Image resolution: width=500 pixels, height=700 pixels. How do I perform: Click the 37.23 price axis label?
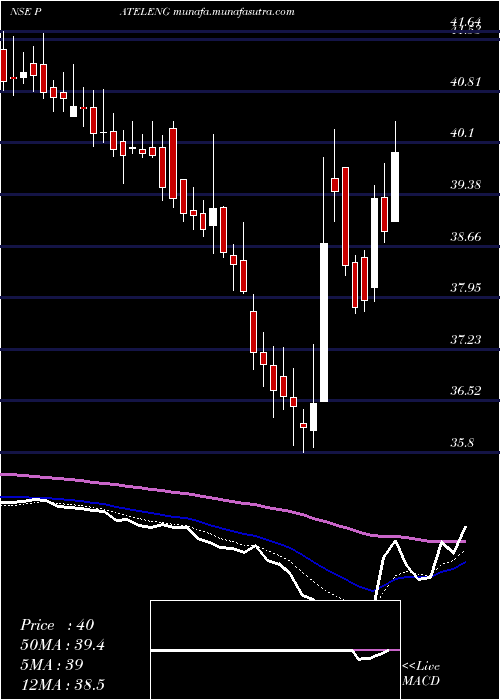(466, 340)
